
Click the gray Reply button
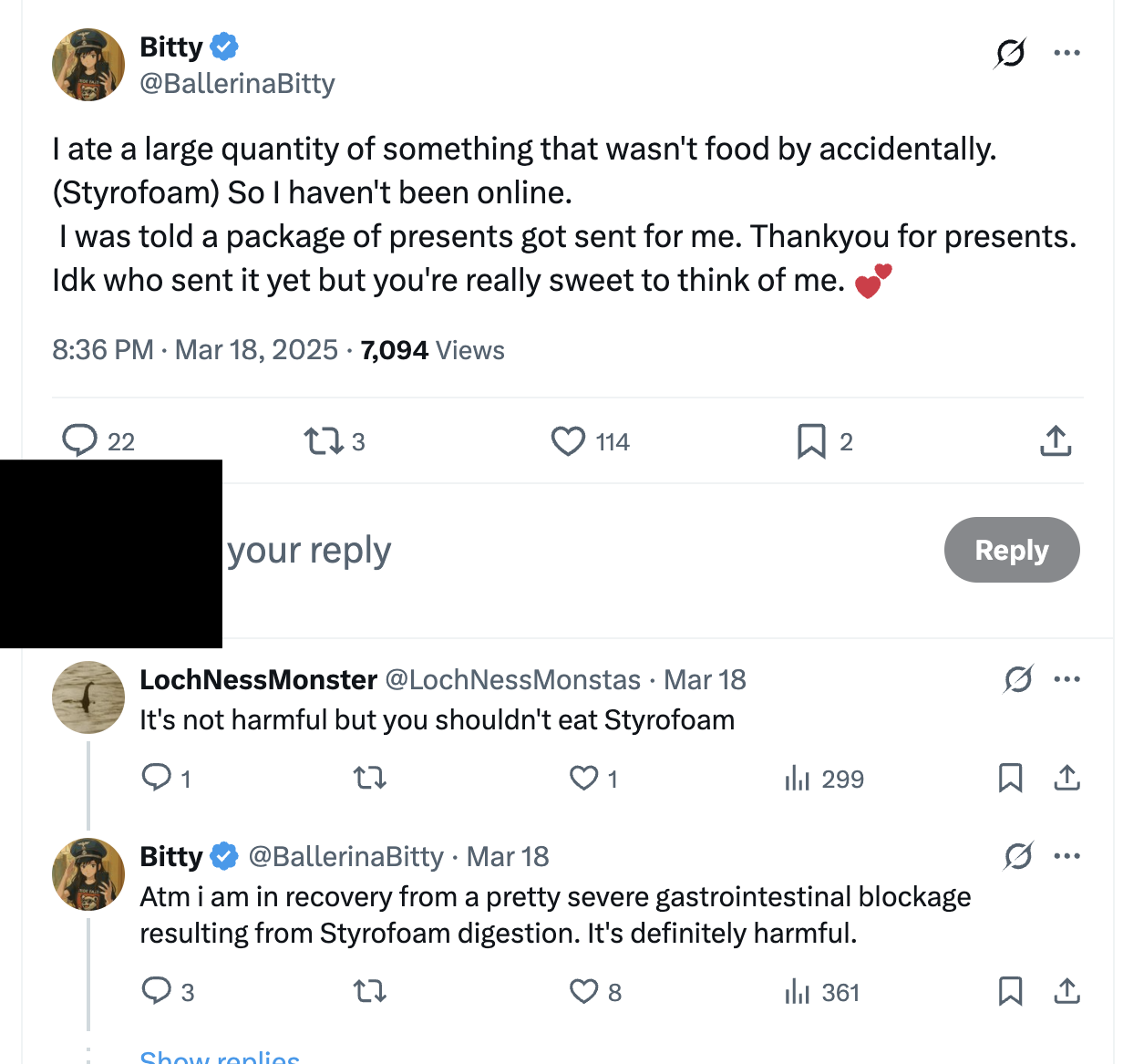point(1012,550)
